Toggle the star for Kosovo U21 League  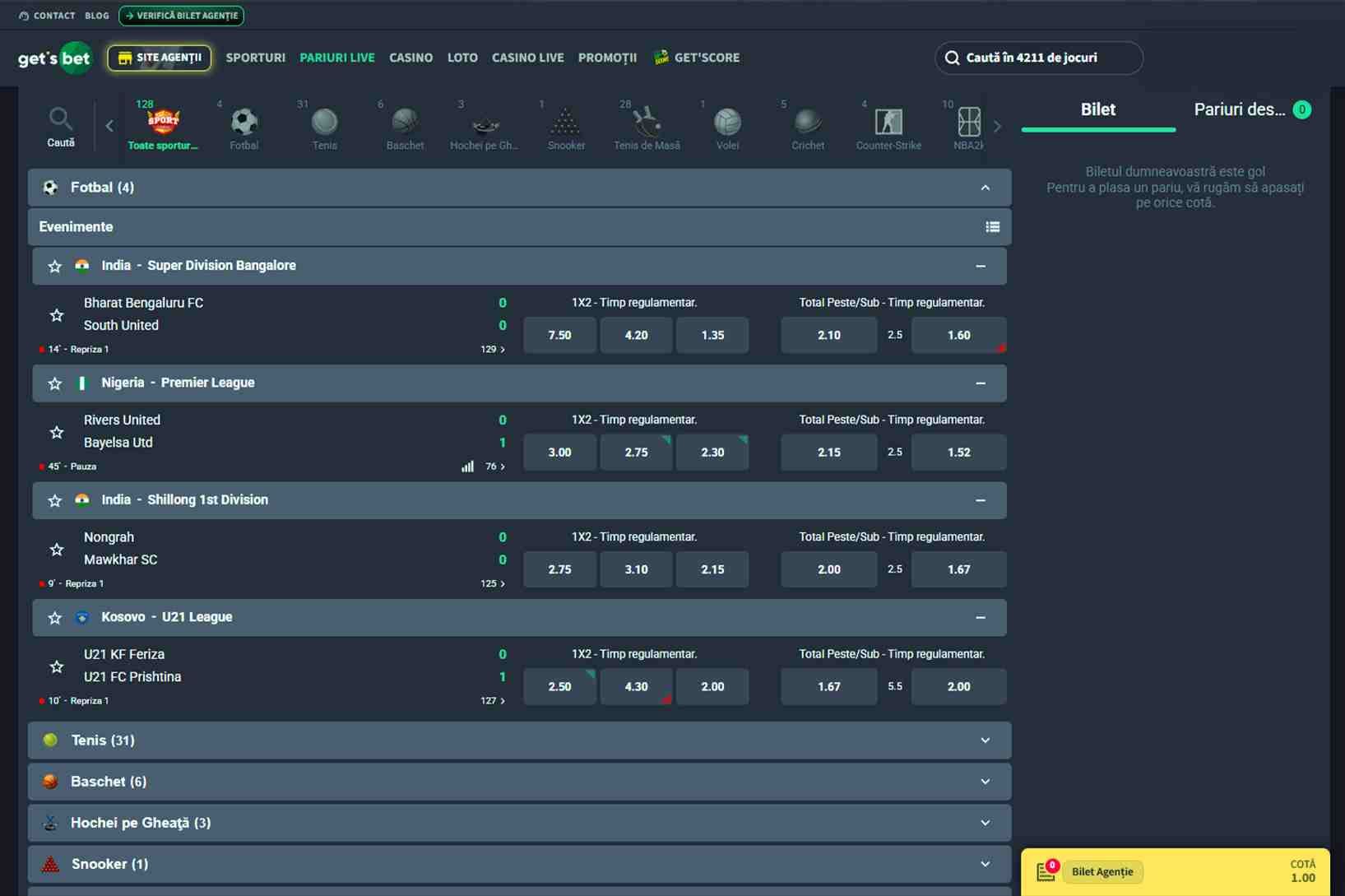tap(54, 617)
